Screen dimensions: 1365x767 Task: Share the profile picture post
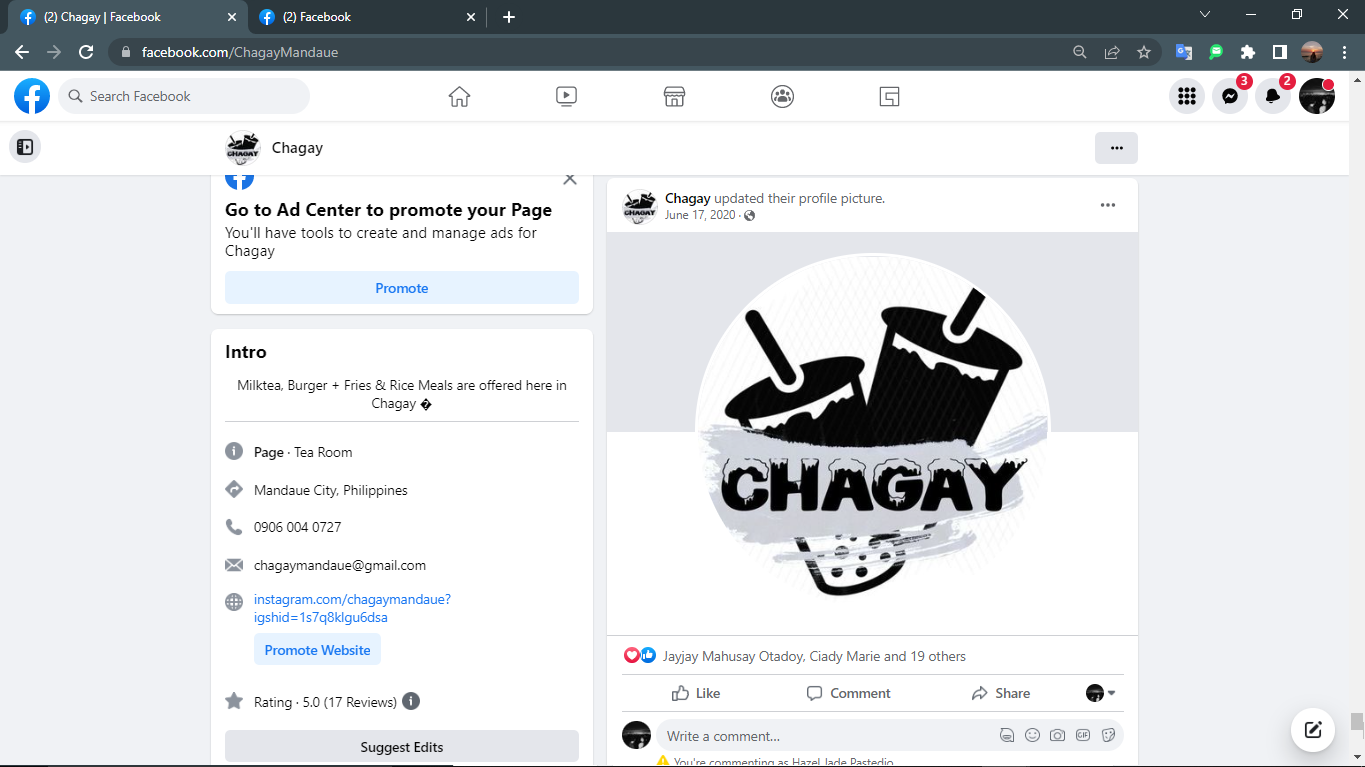(1000, 693)
